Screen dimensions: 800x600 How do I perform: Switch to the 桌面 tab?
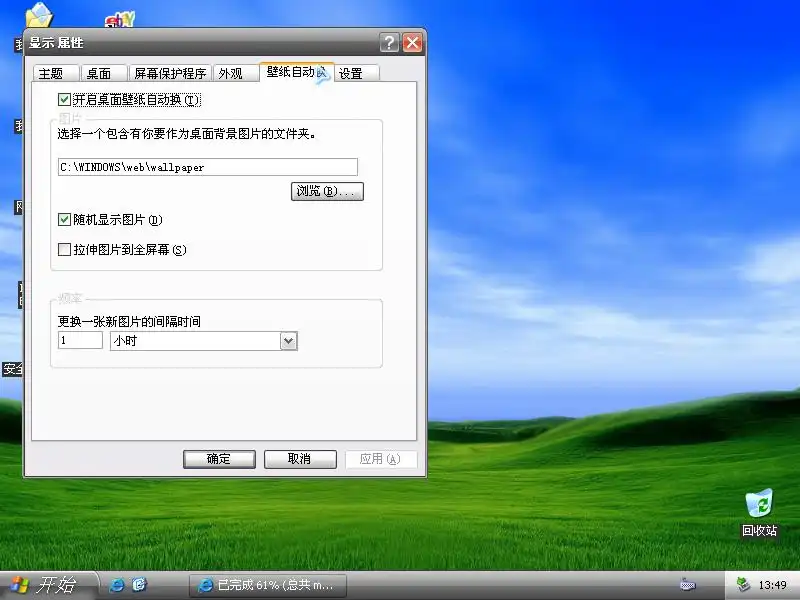click(x=104, y=73)
